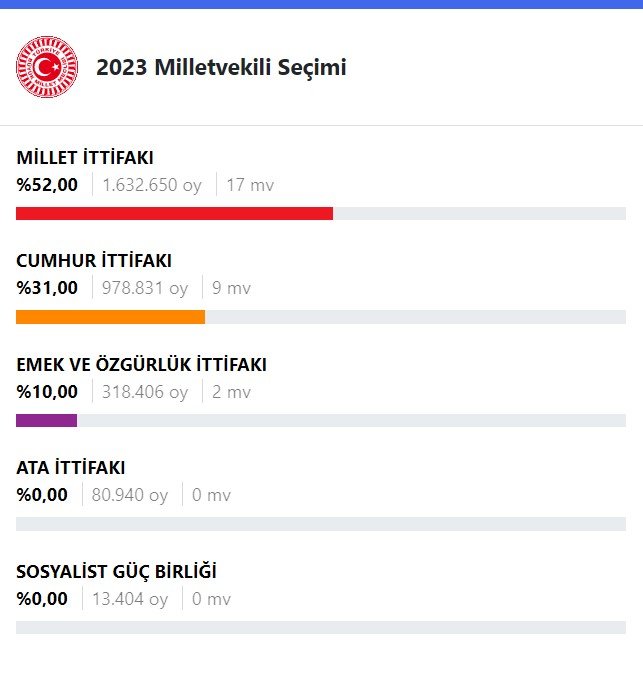The image size is (643, 675).
Task: Click the 1.632.650 oy vote count
Action: click(152, 185)
